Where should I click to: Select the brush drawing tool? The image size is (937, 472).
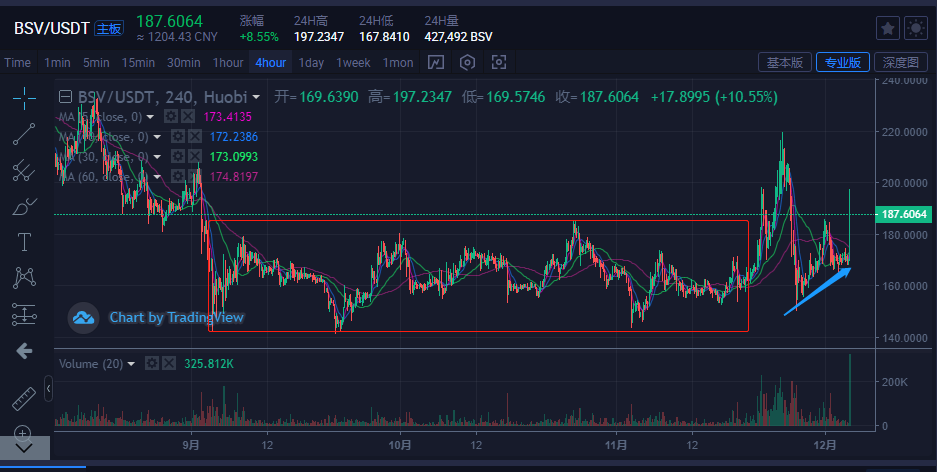[24, 206]
